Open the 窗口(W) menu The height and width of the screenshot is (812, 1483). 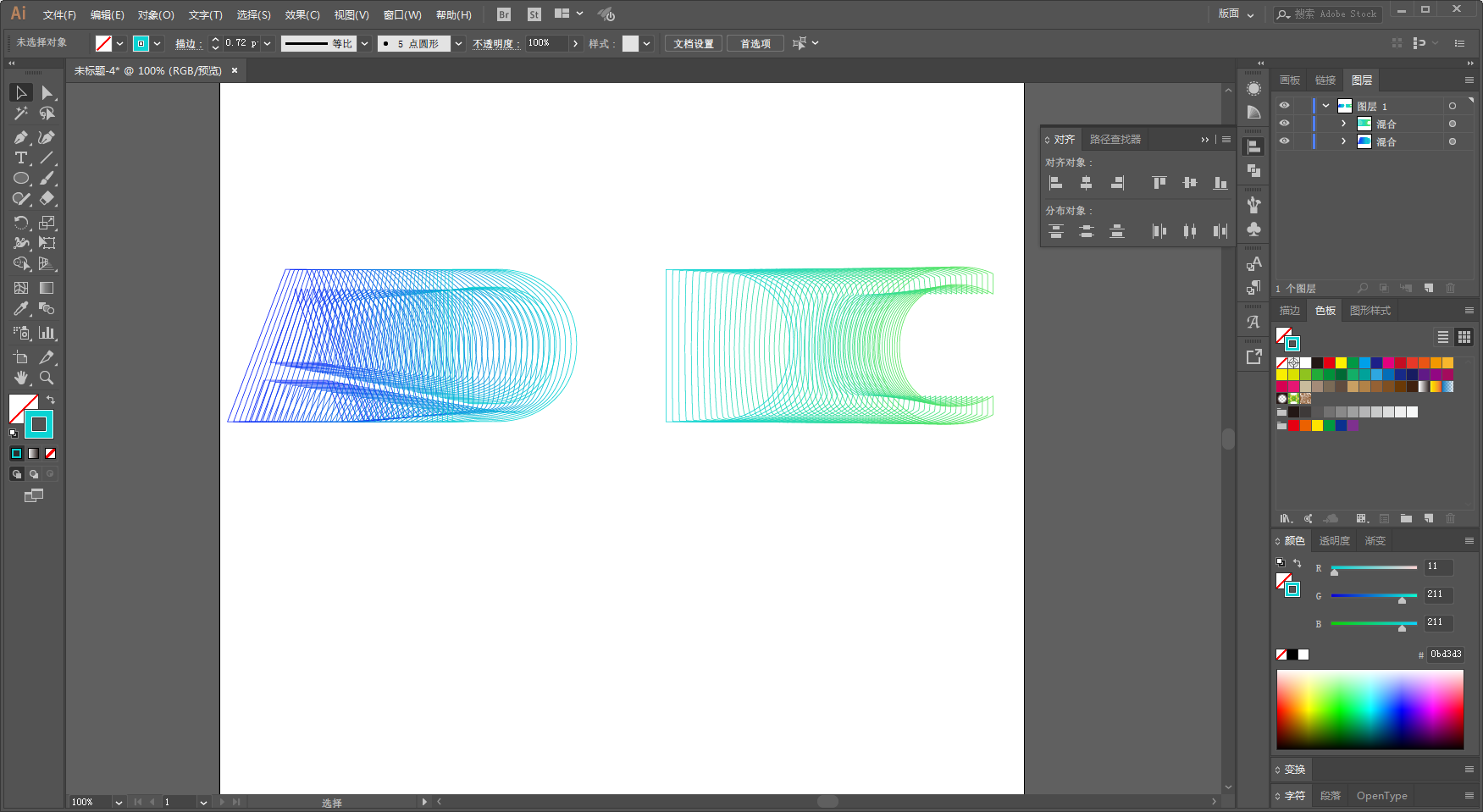point(402,15)
